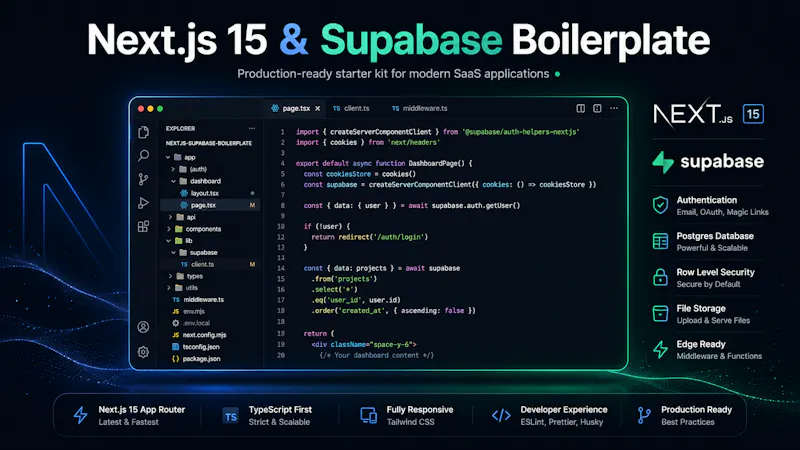Screen dimensions: 800x450
Task: Click the 'Row Level Security' feature title
Action: tap(715, 272)
